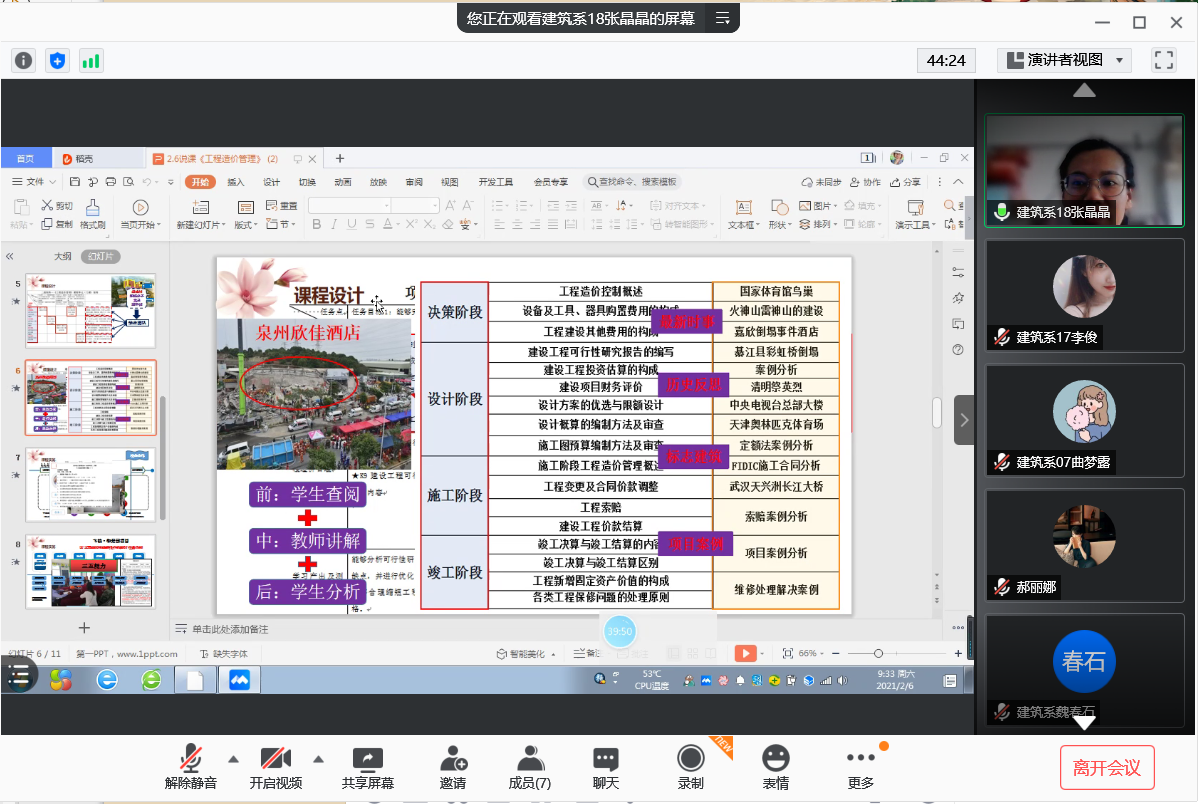
Task: Open the Chat panel
Action: (x=605, y=766)
